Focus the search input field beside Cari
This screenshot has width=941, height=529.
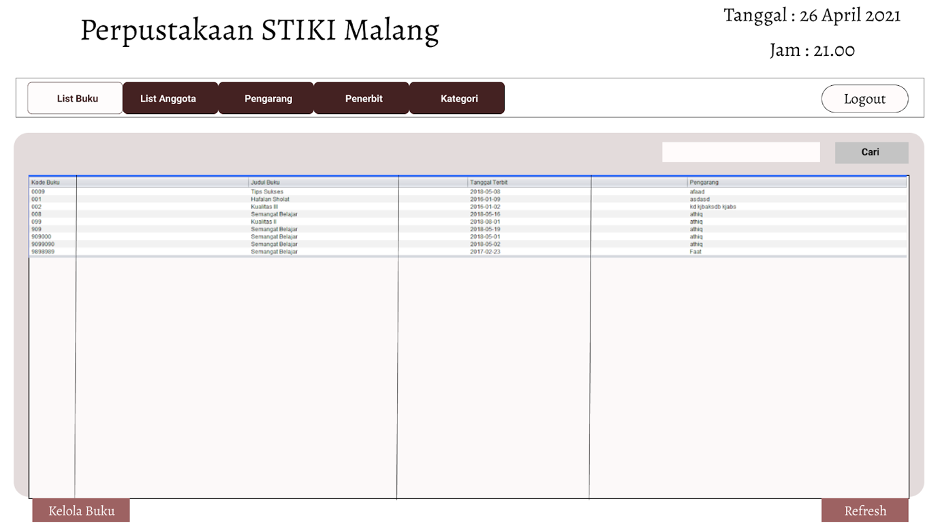741,152
